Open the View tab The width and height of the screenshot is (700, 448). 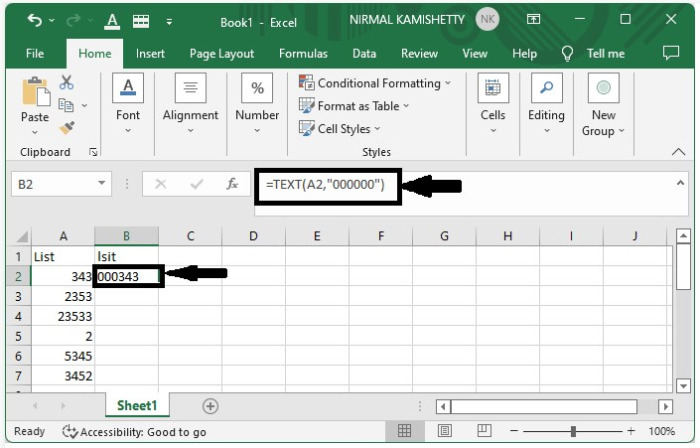point(475,54)
